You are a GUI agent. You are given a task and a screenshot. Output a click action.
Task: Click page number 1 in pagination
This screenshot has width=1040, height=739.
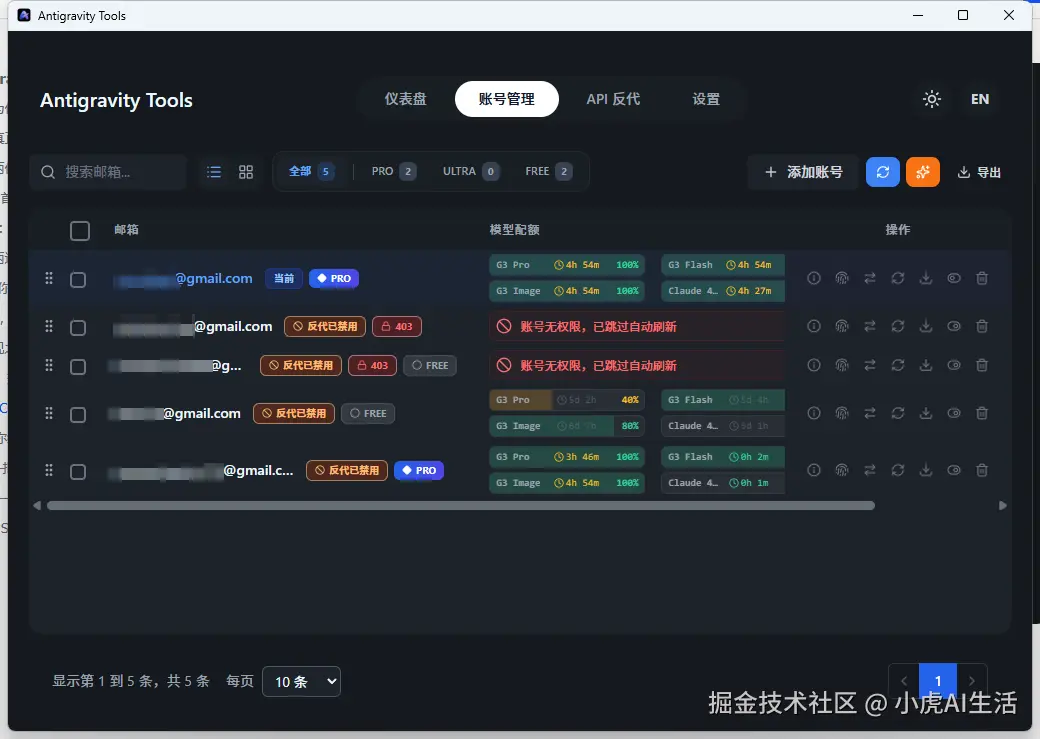tap(938, 681)
